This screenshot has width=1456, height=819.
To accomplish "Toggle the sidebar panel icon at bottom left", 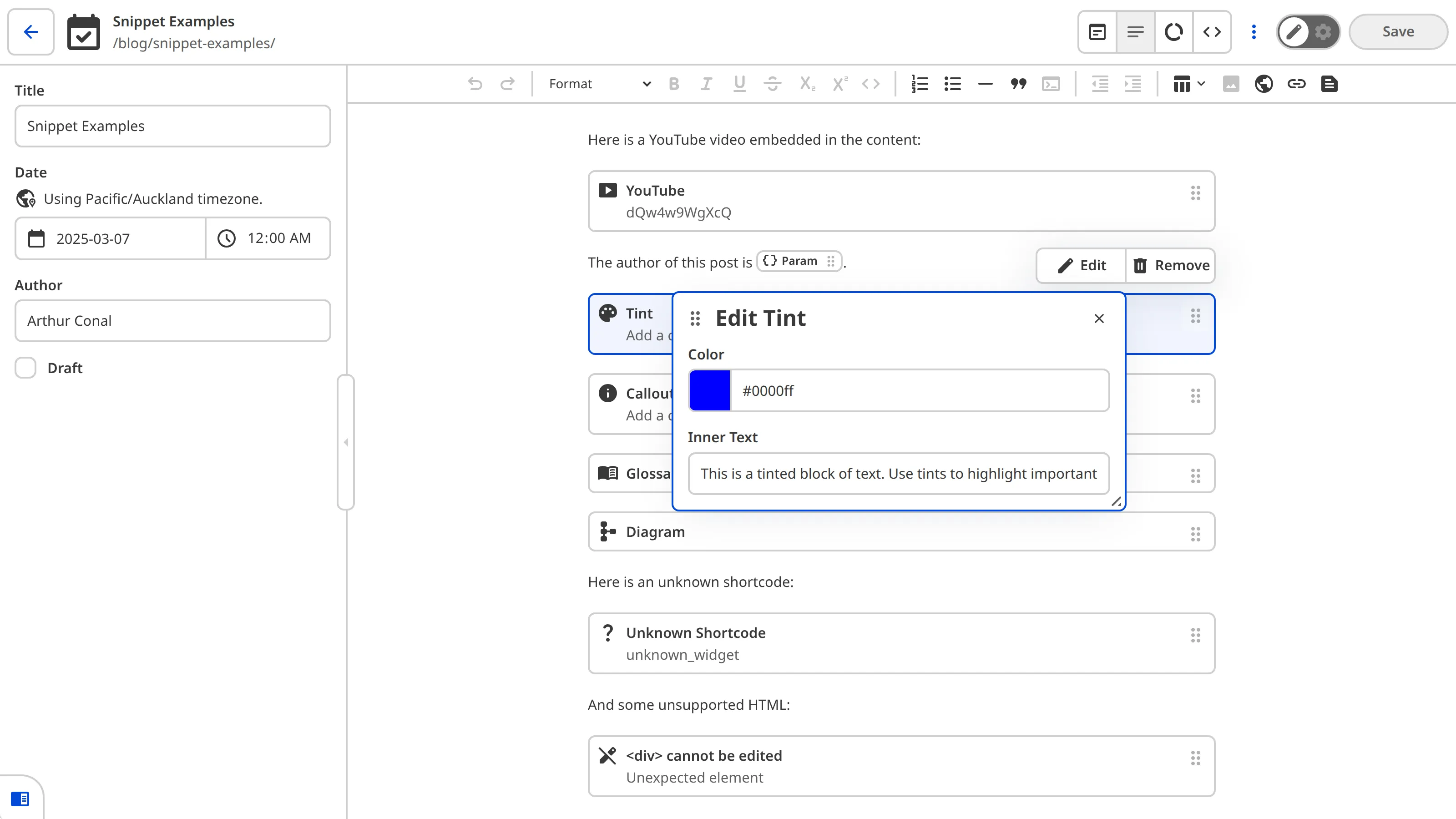I will point(20,799).
